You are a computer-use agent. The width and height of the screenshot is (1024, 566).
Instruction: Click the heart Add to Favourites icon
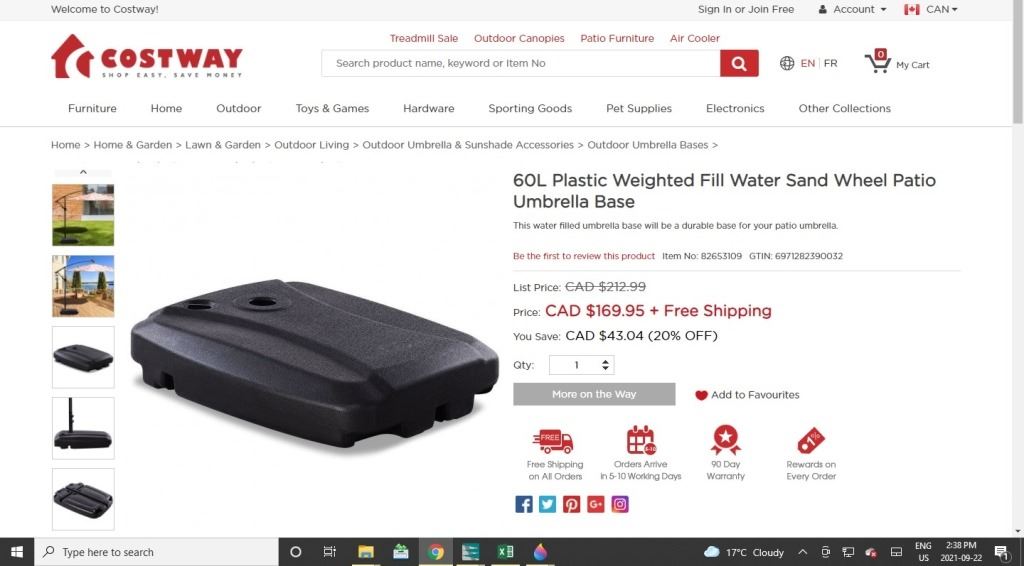click(701, 395)
